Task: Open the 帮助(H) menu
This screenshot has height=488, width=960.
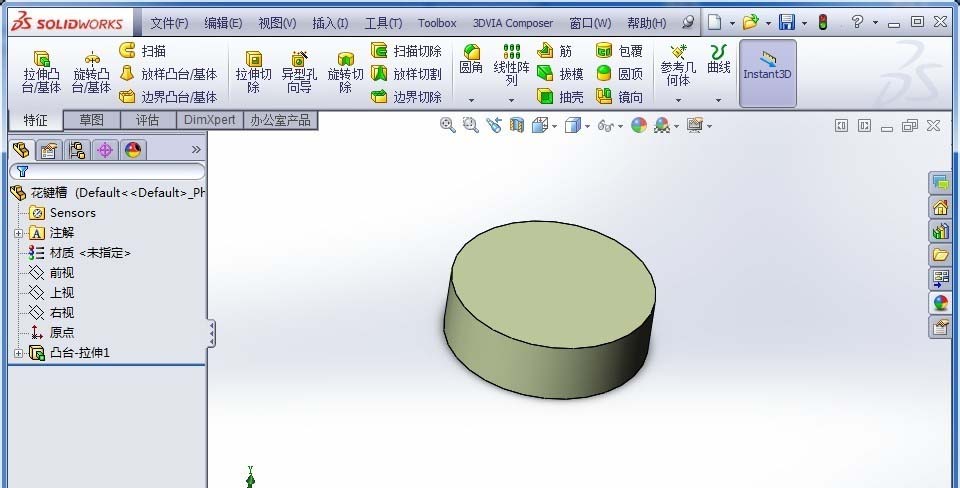Action: click(x=647, y=23)
